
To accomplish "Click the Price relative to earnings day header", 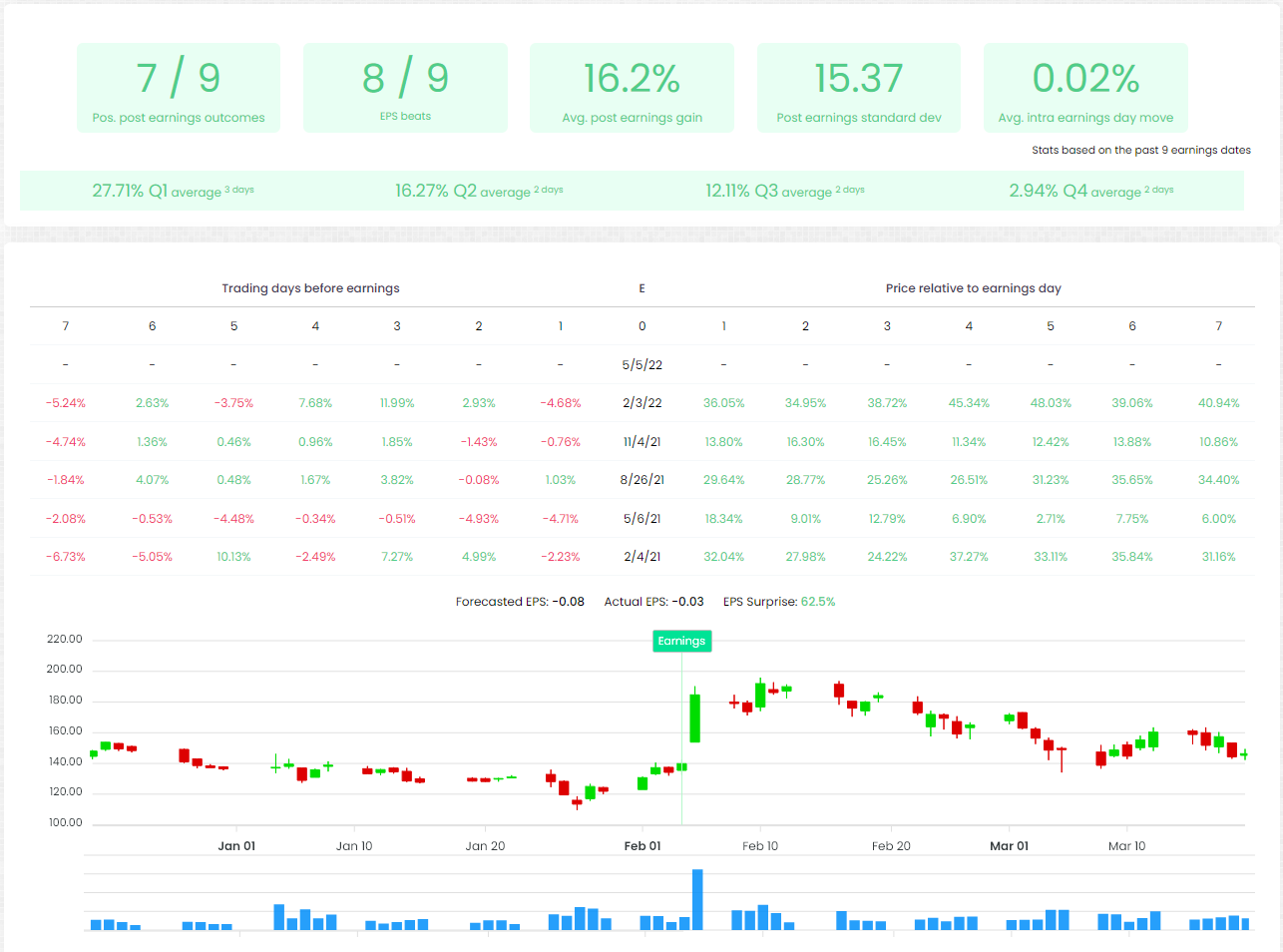I will [x=973, y=288].
